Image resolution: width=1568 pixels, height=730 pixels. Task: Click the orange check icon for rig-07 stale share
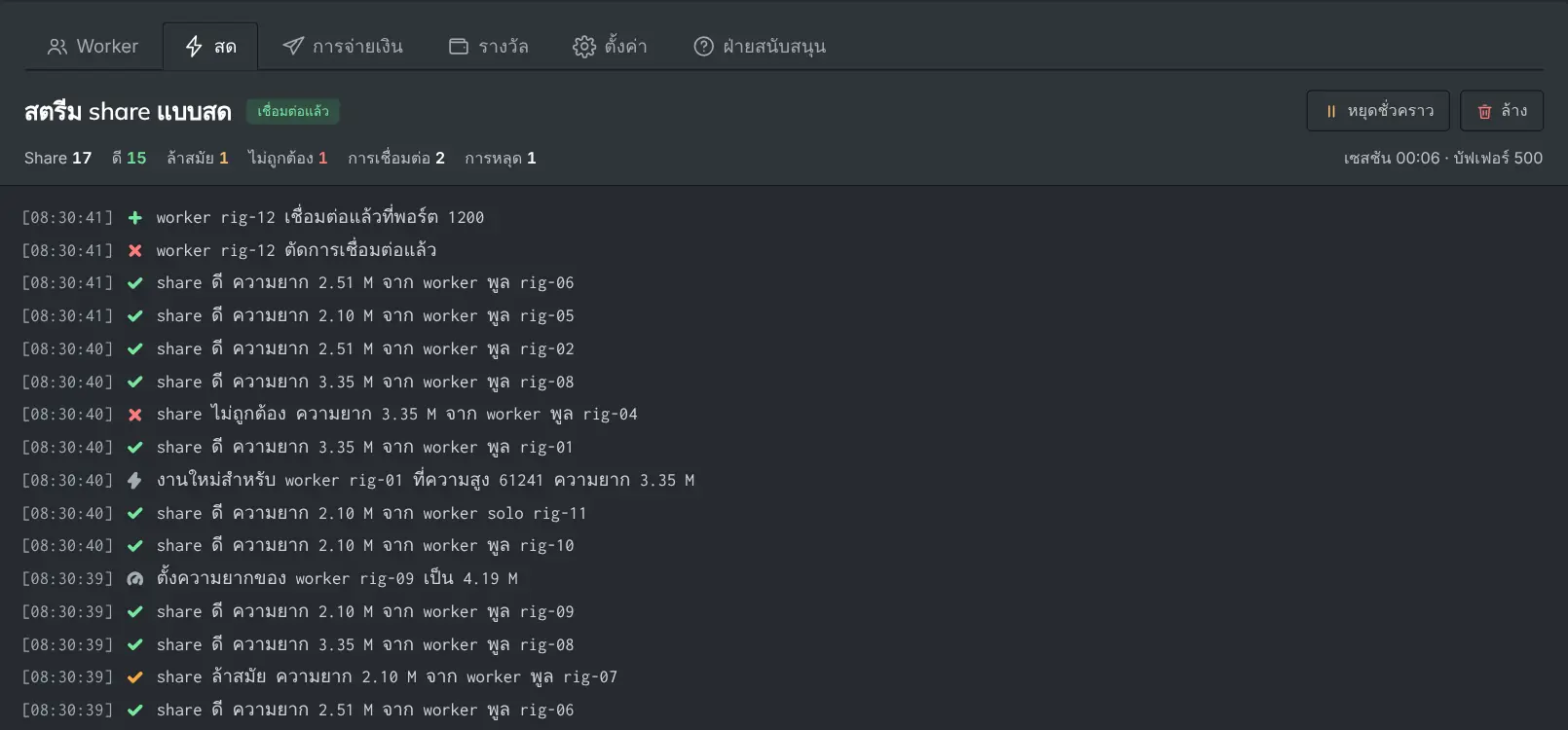point(135,677)
